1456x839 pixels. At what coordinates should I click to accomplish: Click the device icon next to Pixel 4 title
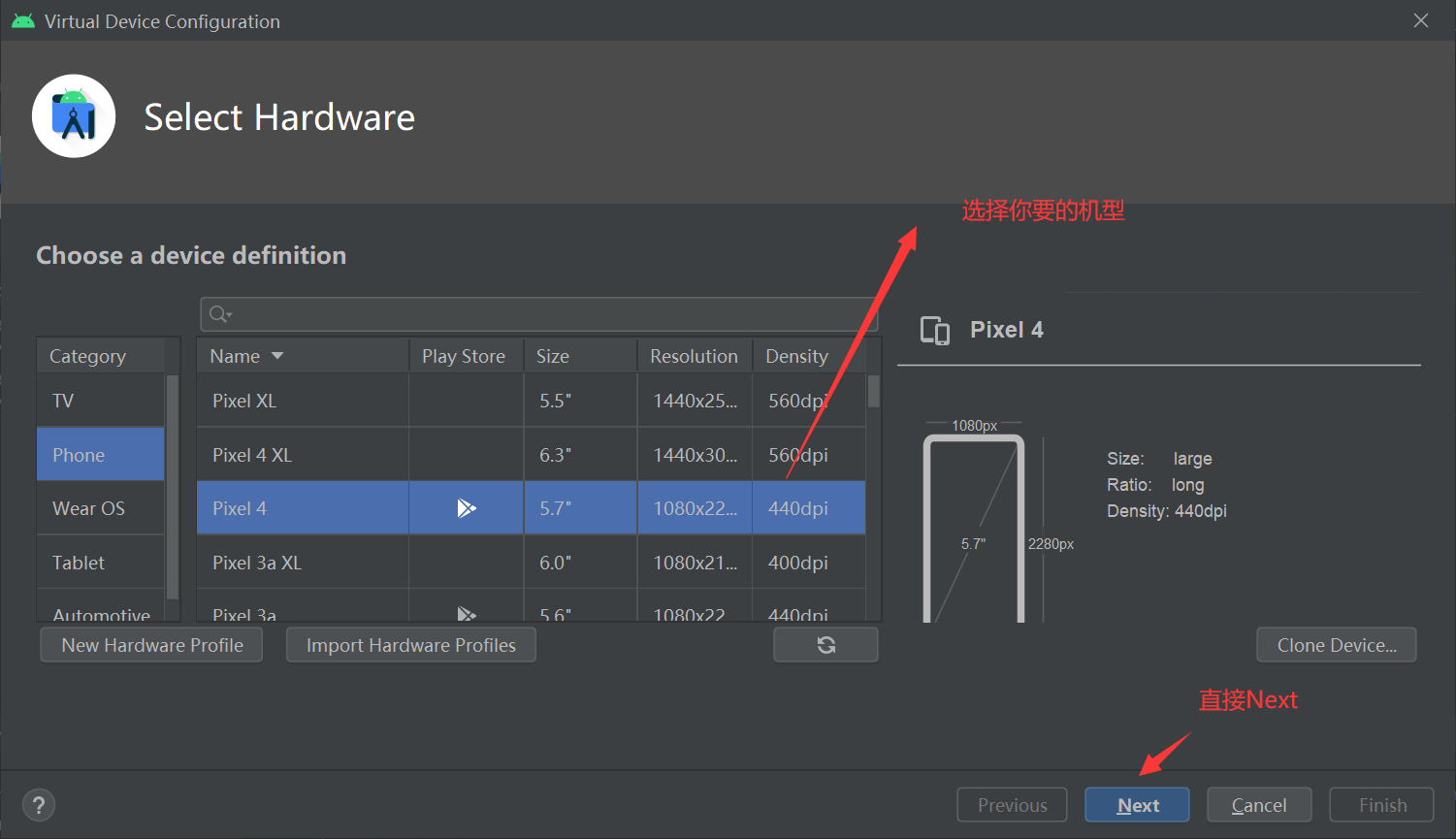(935, 331)
